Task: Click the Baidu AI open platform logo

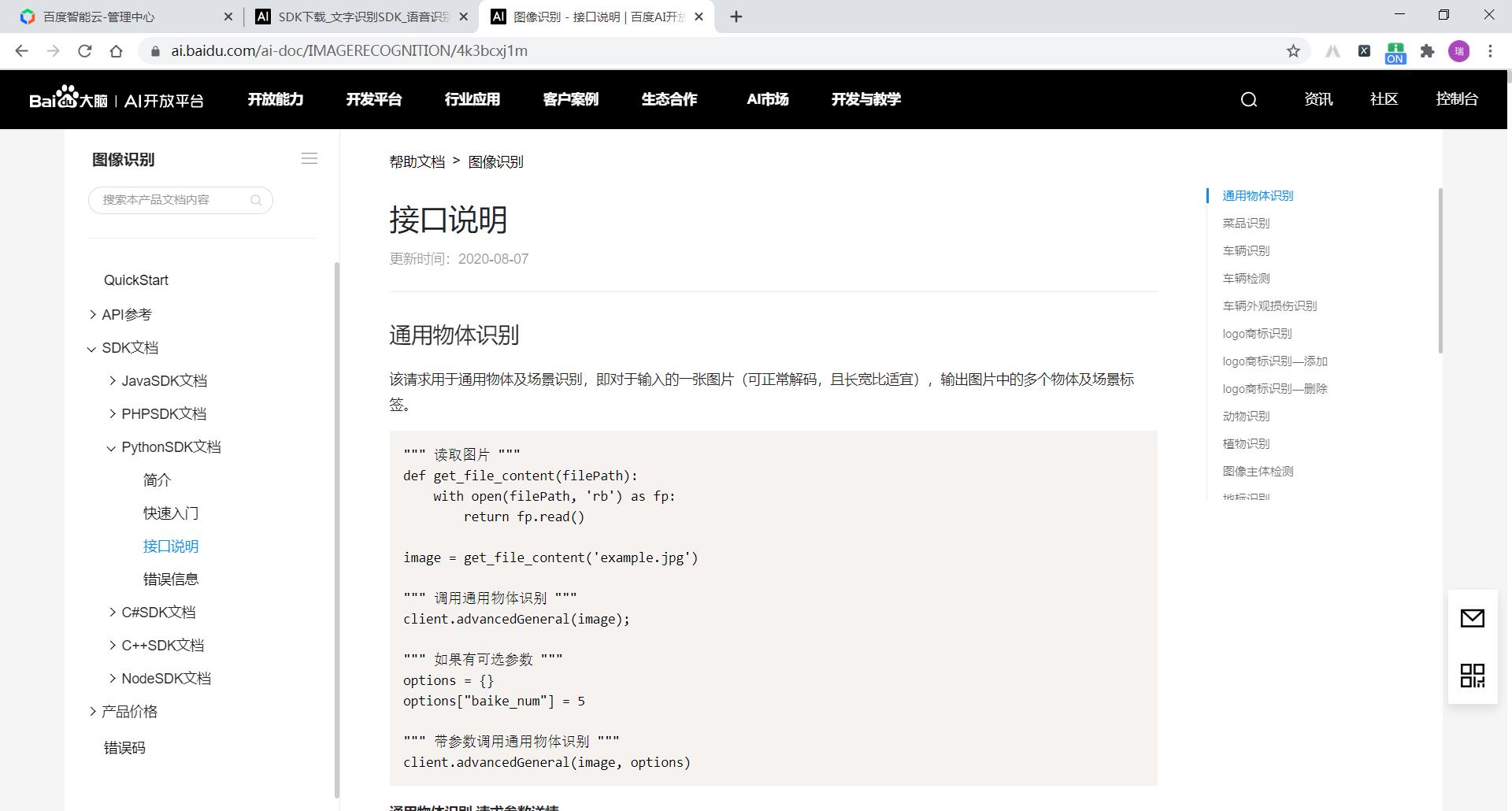Action: [x=117, y=98]
